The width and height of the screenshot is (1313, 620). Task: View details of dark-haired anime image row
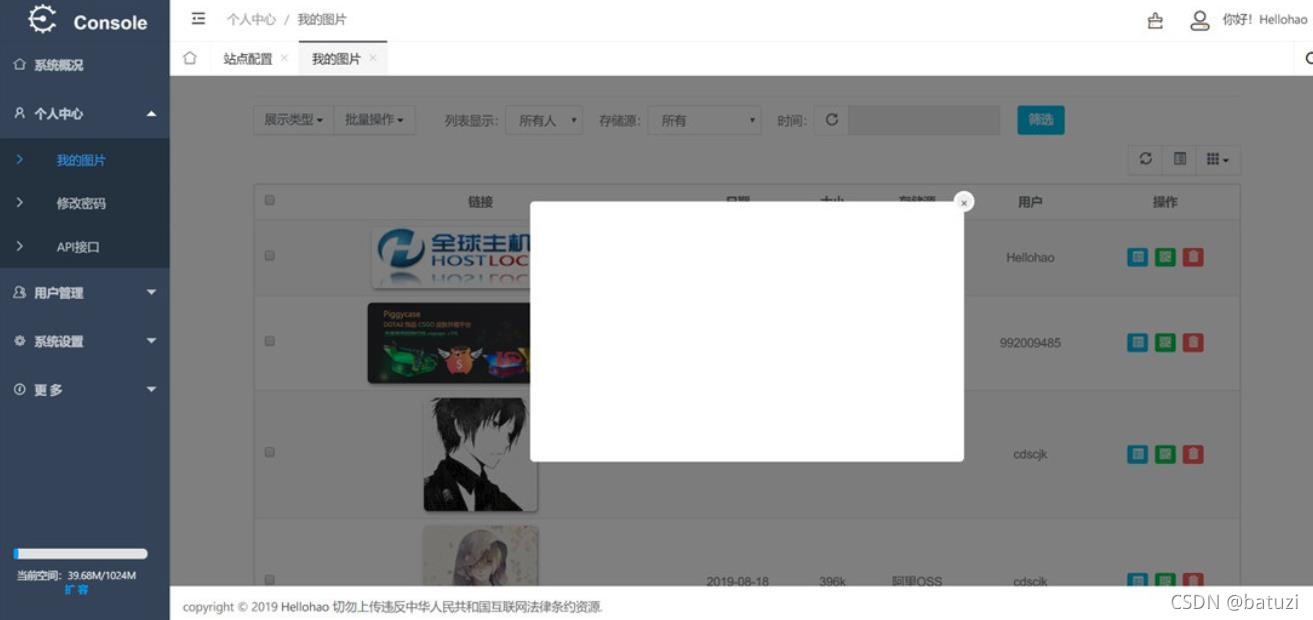click(x=1137, y=454)
